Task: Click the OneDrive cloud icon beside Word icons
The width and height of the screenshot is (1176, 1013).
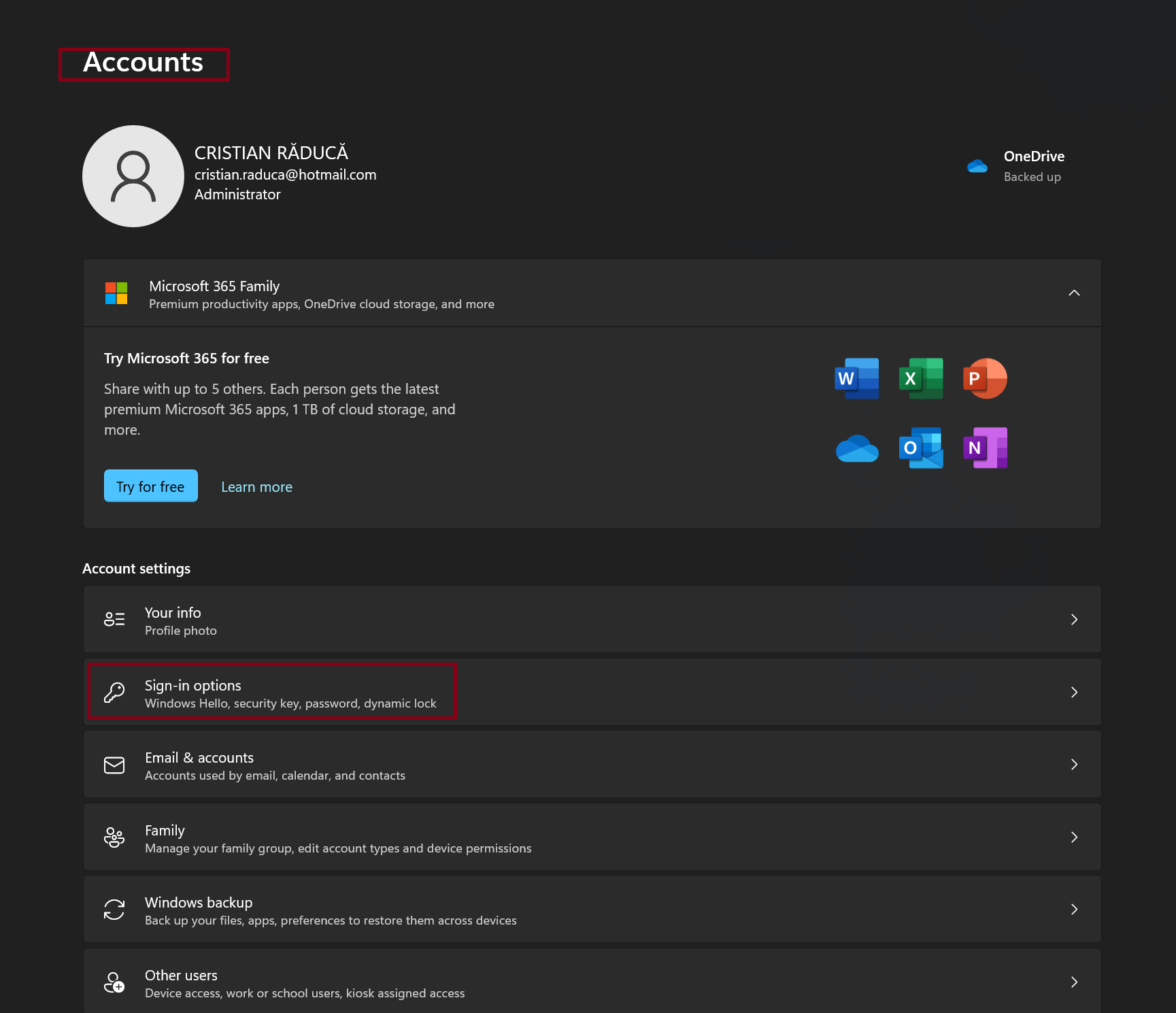Action: tap(856, 449)
